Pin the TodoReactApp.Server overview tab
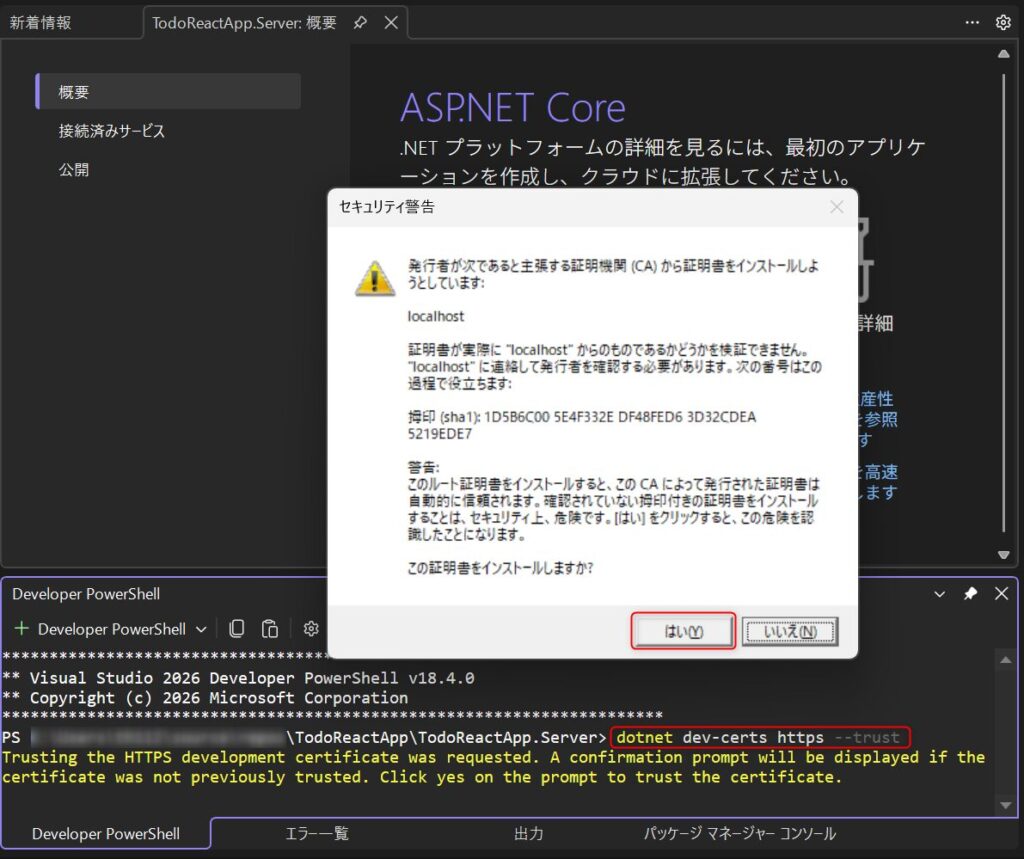Image resolution: width=1024 pixels, height=859 pixels. click(360, 22)
